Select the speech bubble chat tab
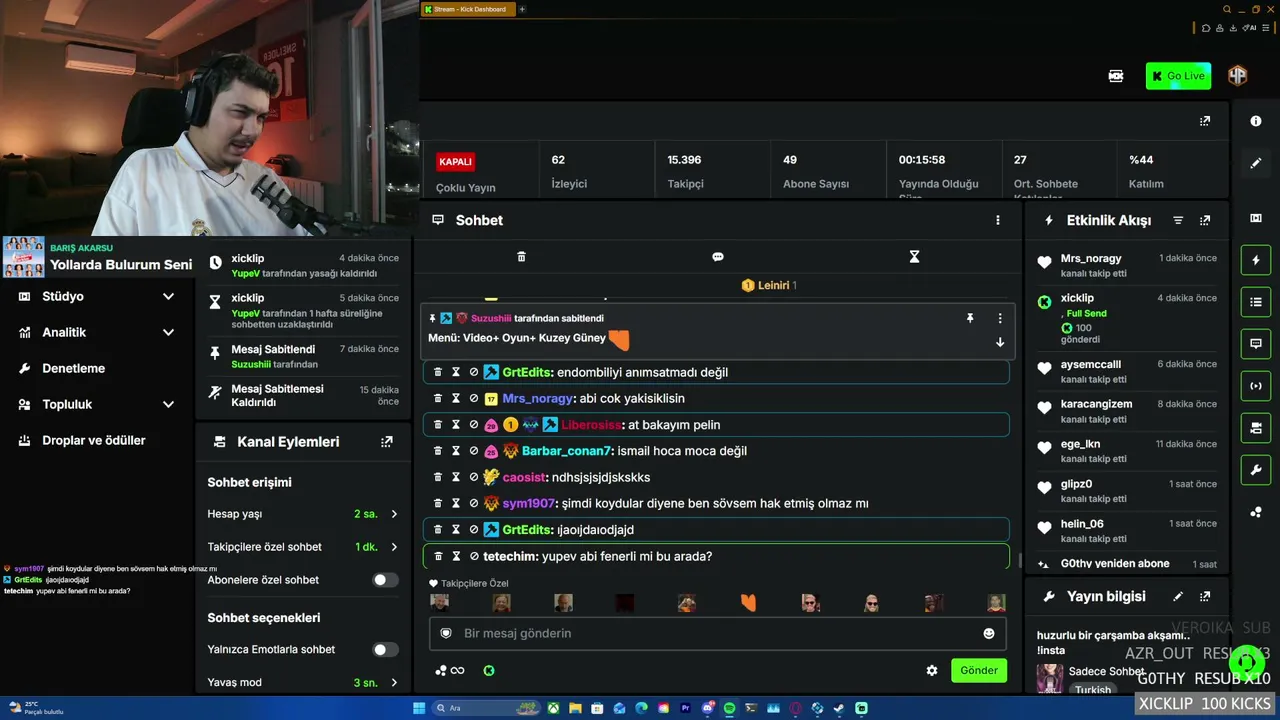Image resolution: width=1280 pixels, height=720 pixels. click(x=717, y=257)
